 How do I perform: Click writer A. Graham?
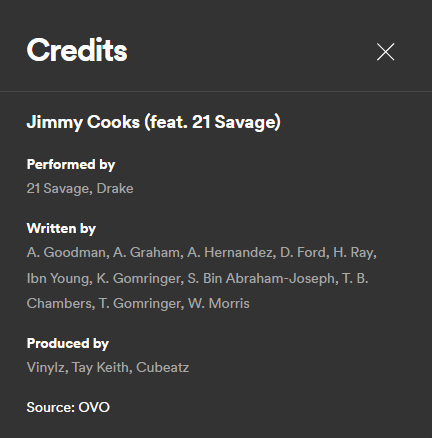click(147, 252)
